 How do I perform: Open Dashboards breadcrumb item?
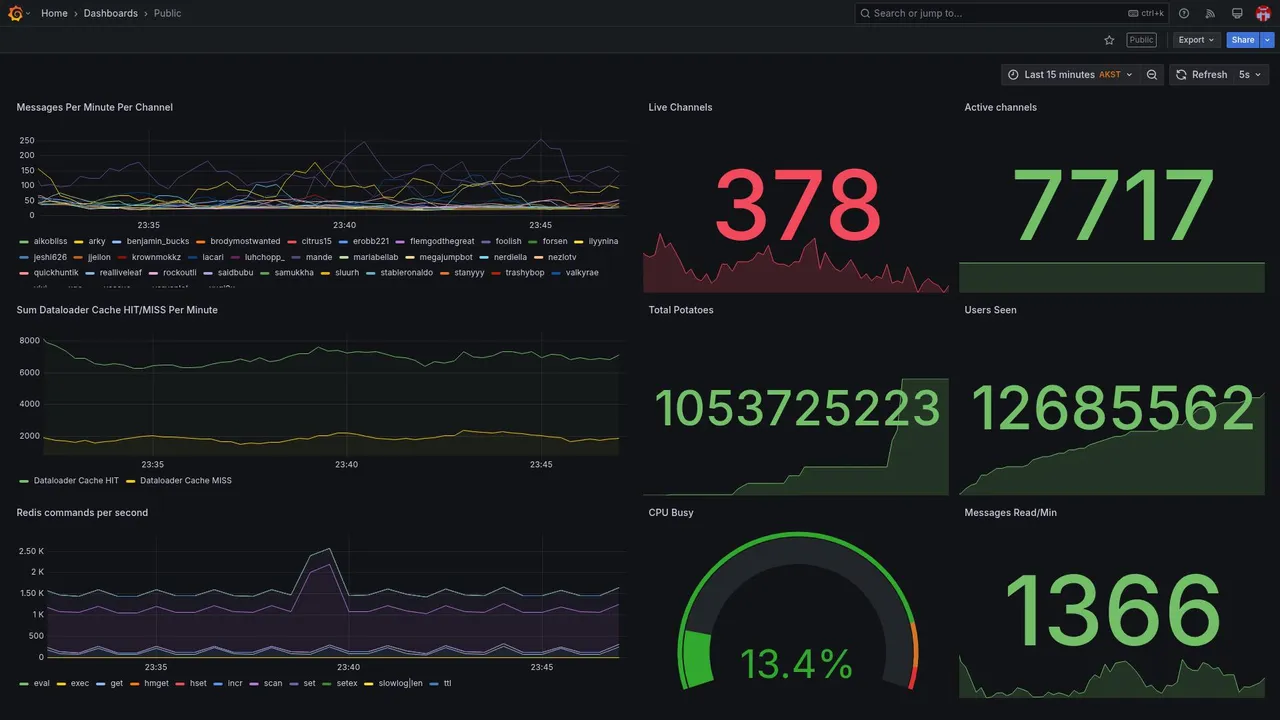click(111, 13)
